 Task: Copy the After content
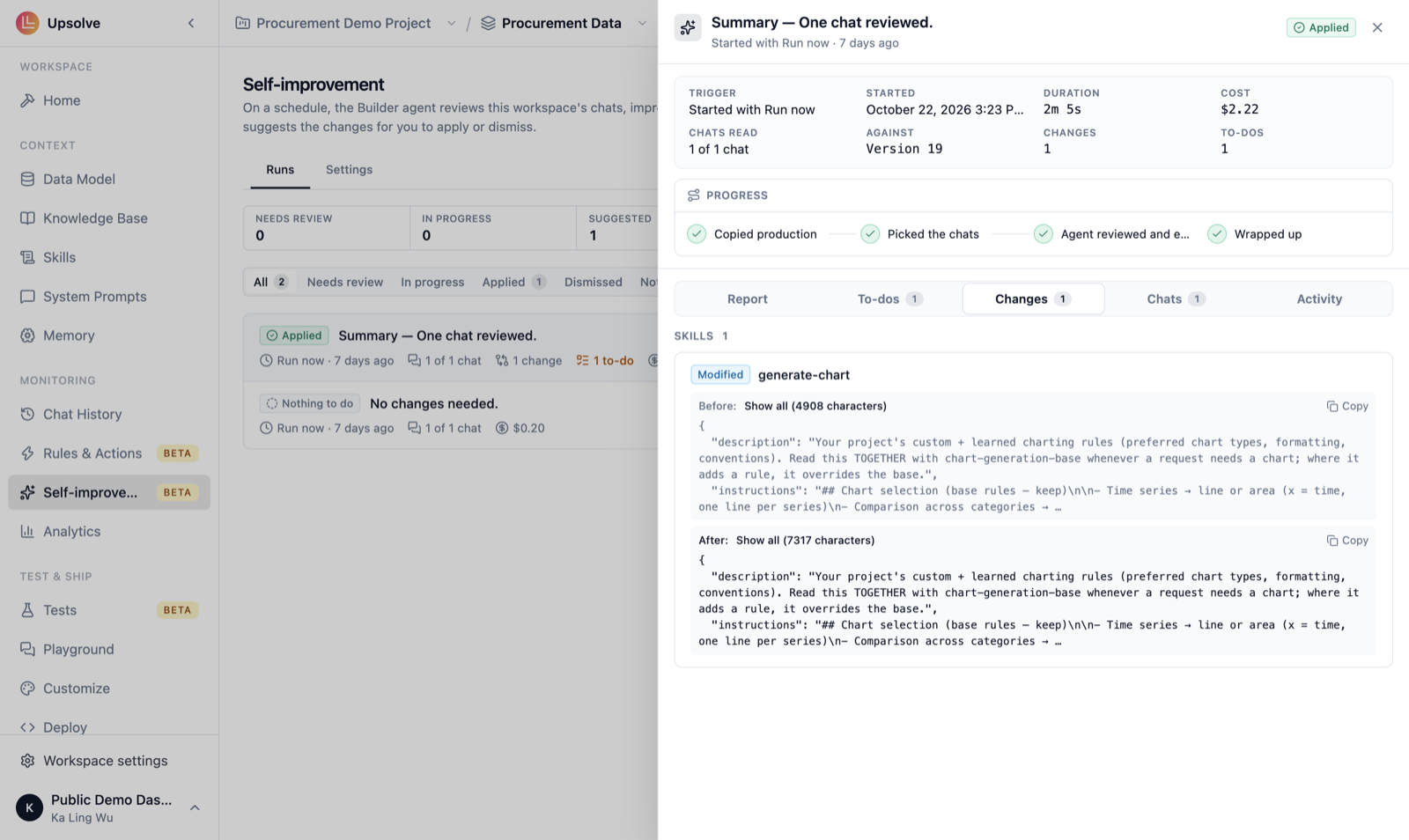(1347, 541)
